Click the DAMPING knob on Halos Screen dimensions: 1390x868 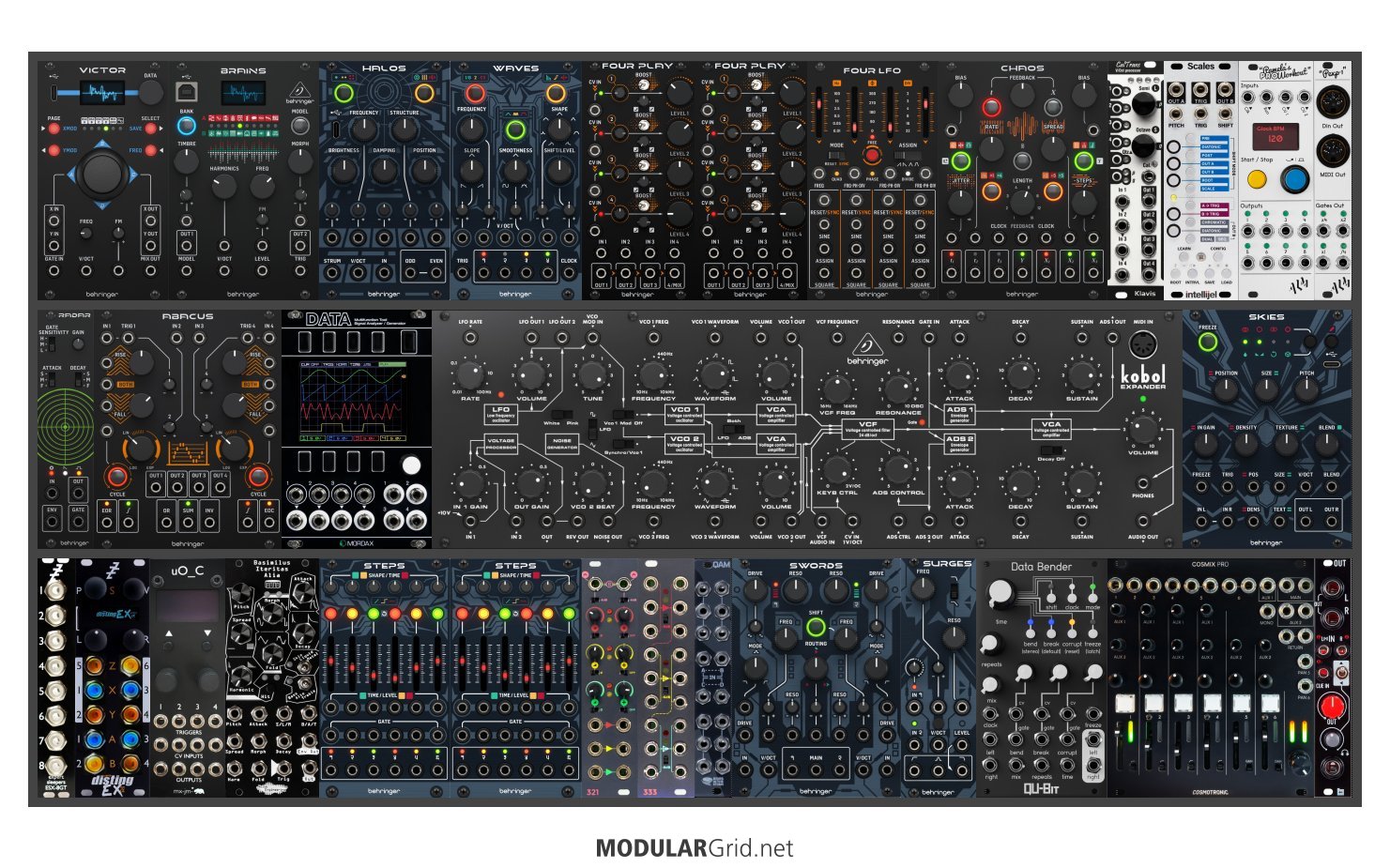(384, 170)
